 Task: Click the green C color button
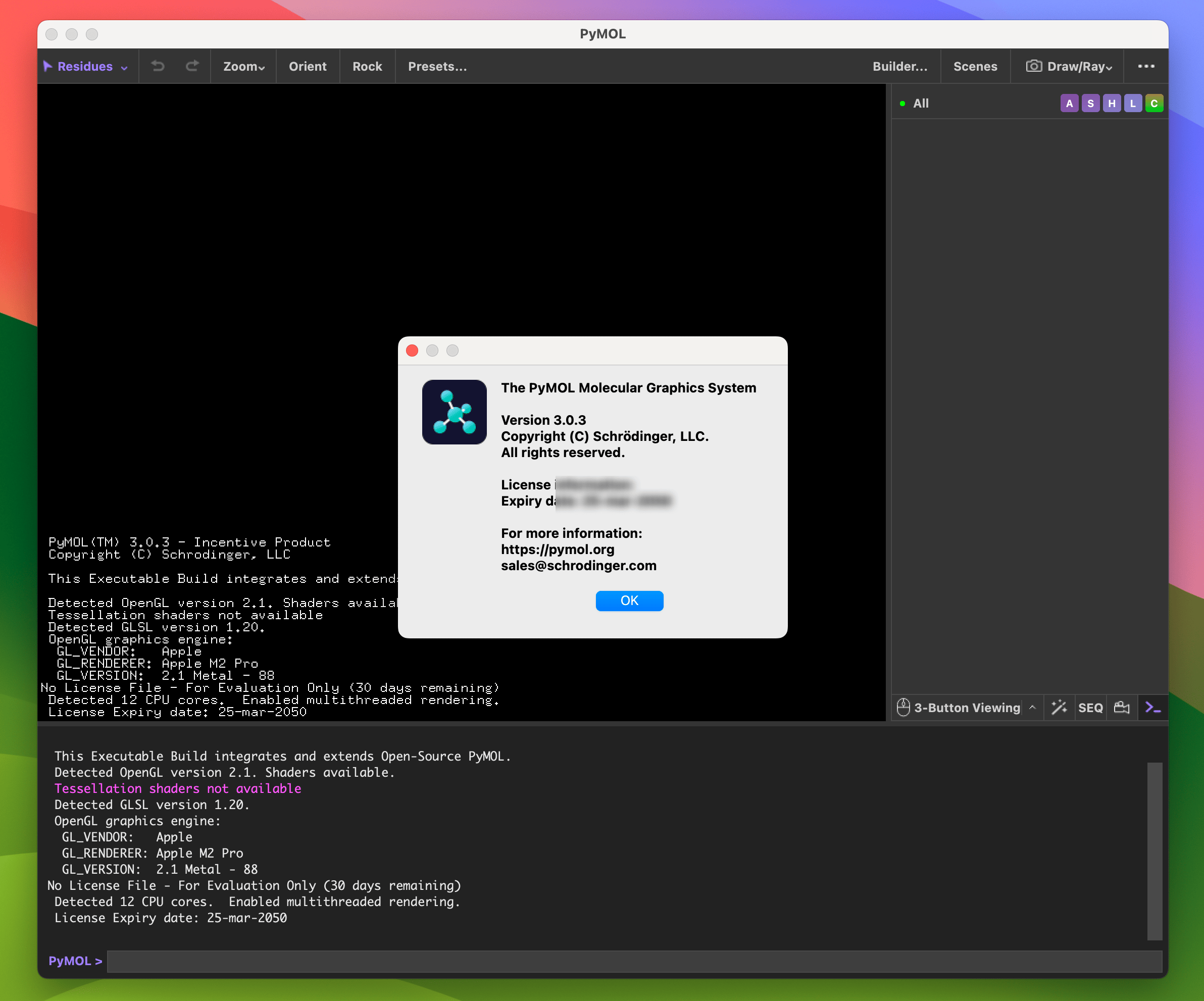coord(1153,104)
